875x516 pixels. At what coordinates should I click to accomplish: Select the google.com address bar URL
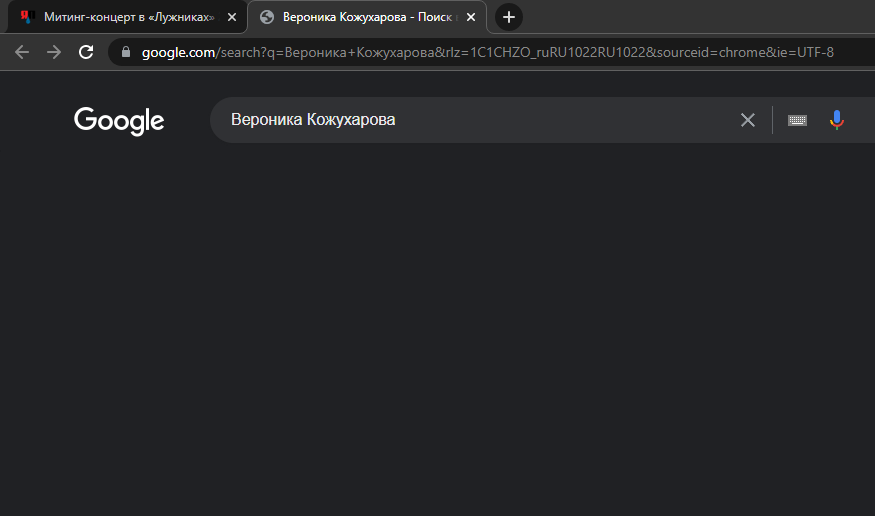tap(487, 52)
